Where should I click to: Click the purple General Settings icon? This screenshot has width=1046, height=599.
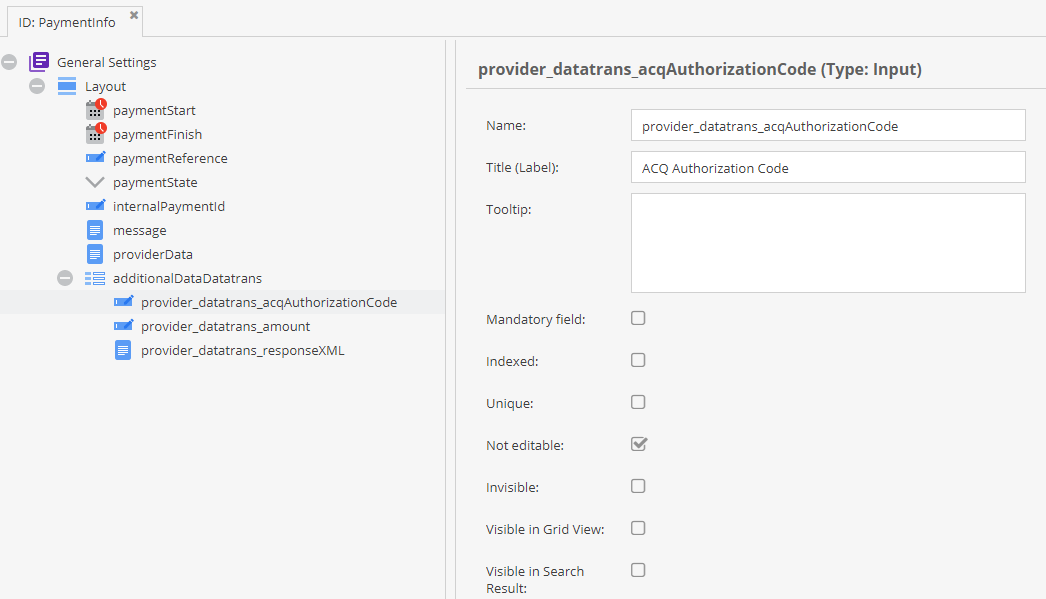click(39, 62)
